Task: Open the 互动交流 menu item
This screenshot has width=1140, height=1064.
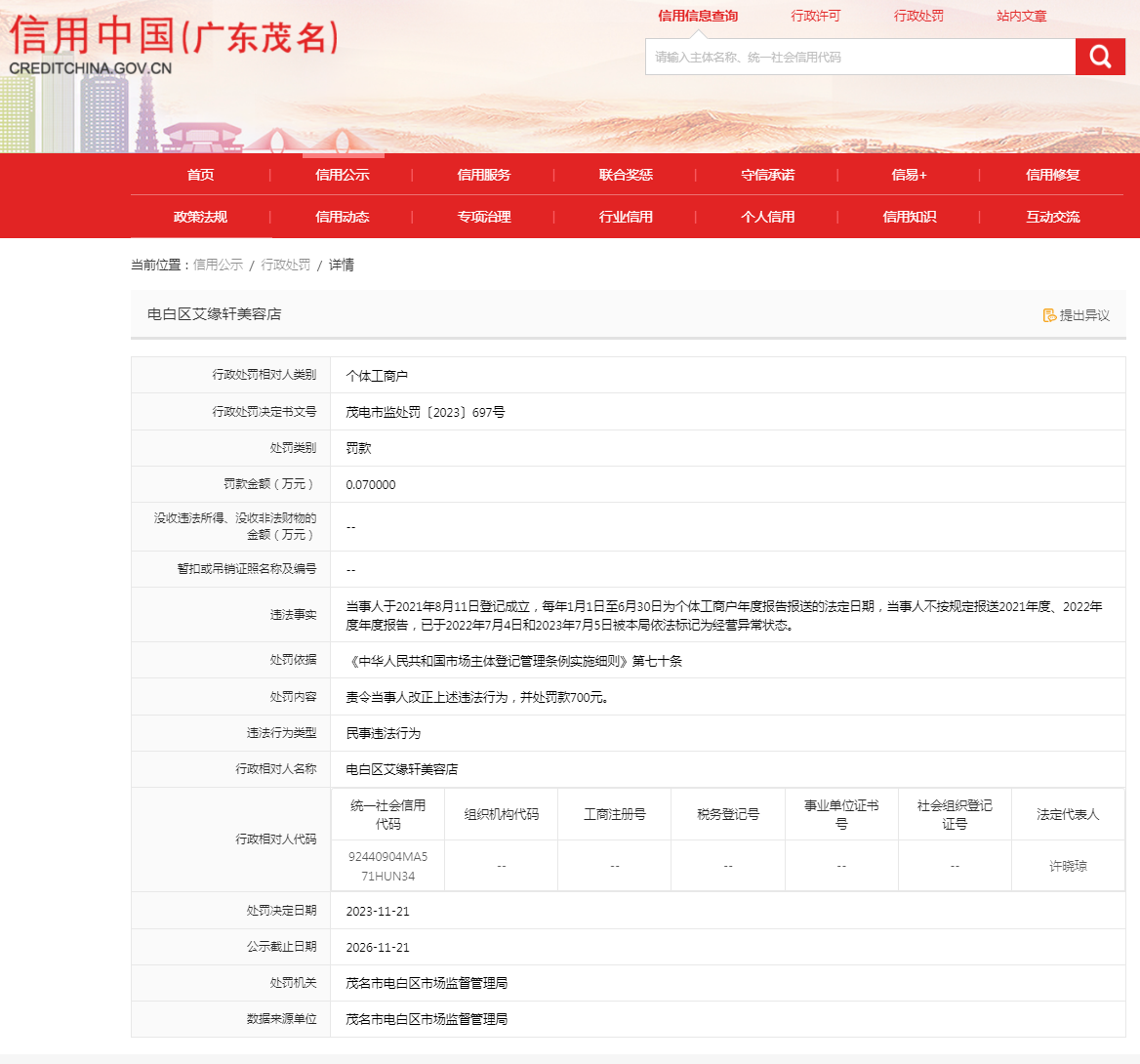Action: click(x=1052, y=217)
